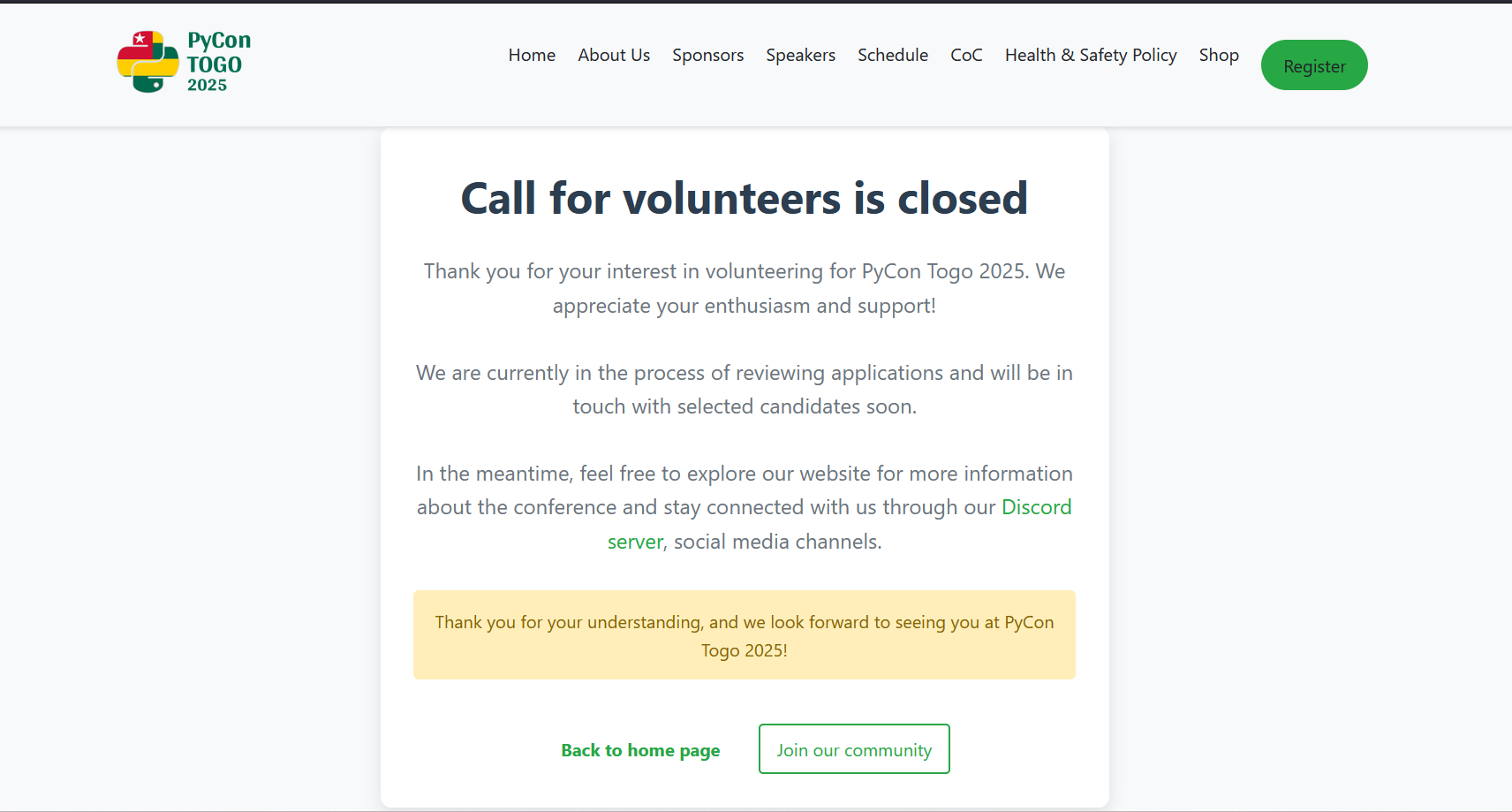This screenshot has height=812, width=1512.
Task: Go to the Home nav item
Action: tap(532, 55)
